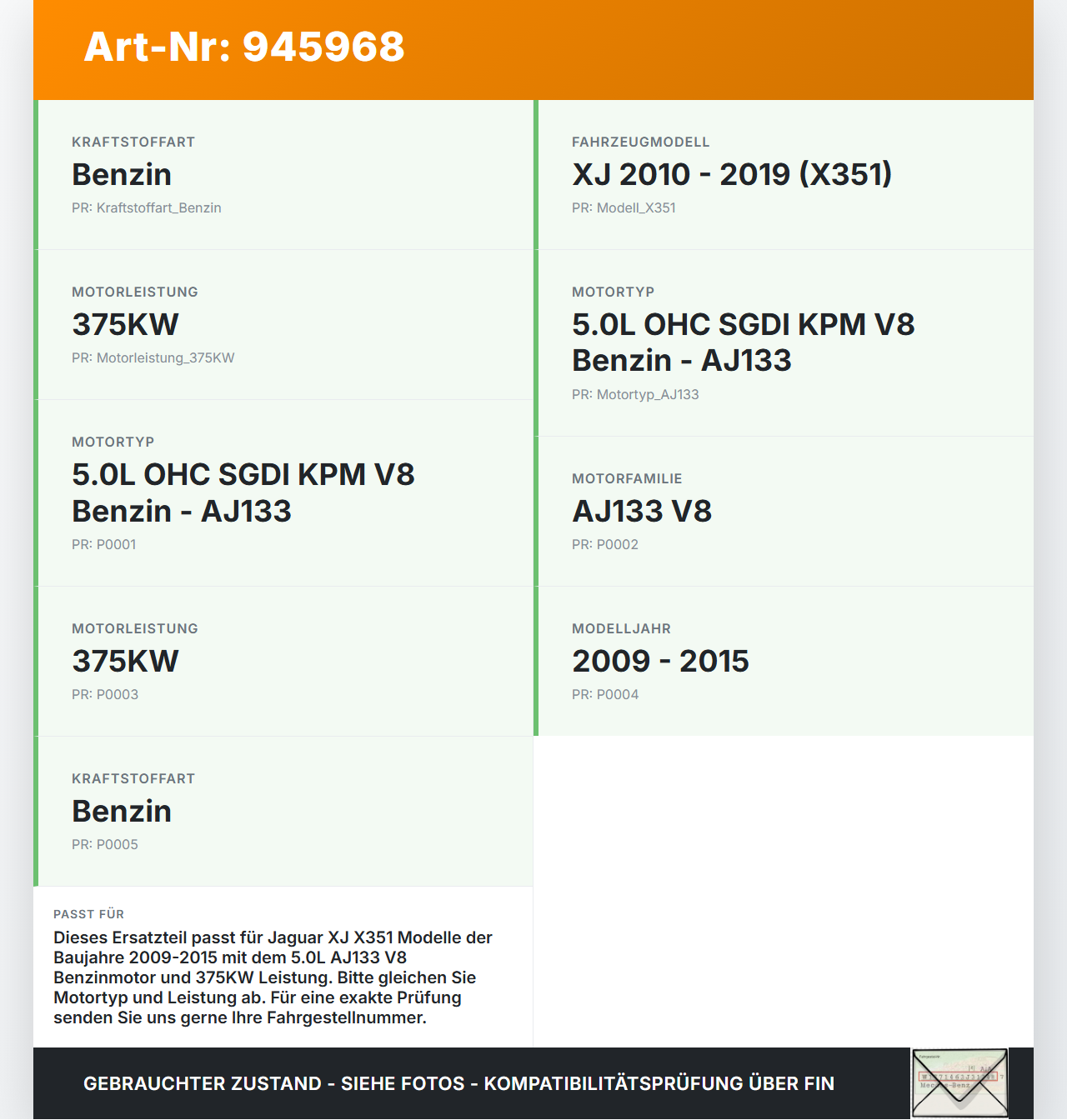
Task: Click the PR: Motortyp_AJ133 label
Action: coord(635,394)
